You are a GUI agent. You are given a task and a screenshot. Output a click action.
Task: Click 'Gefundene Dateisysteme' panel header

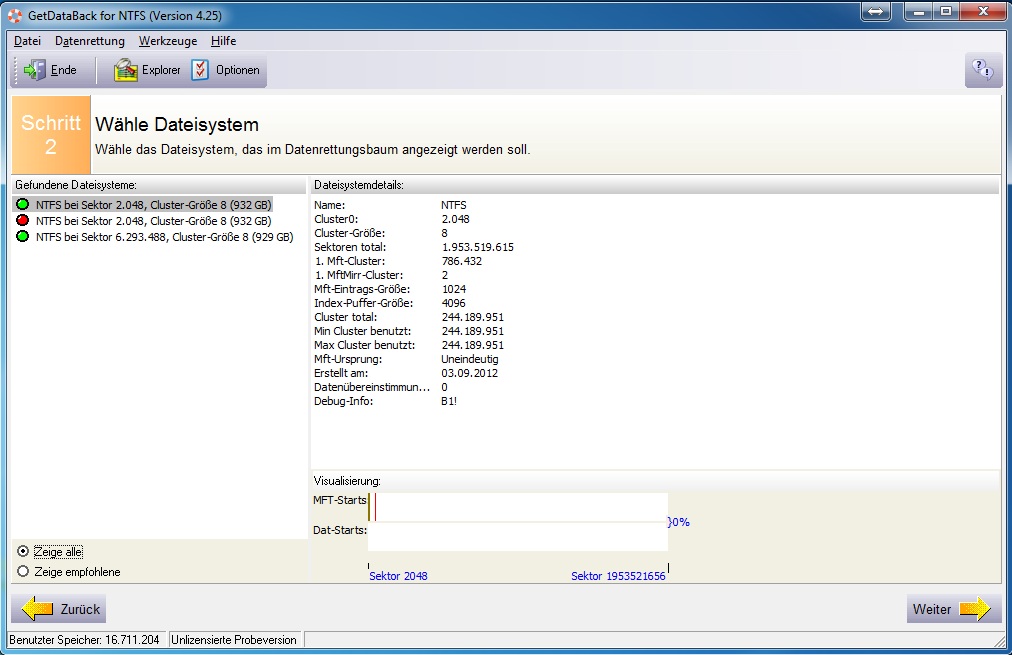[x=159, y=185]
